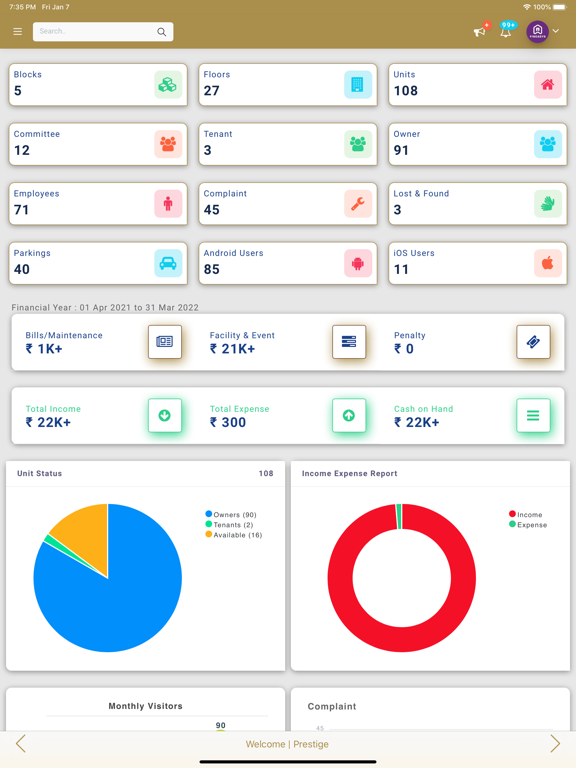Viewport: 576px width, 768px height.
Task: Click the Welcome | Prestige banner text
Action: pos(287,744)
